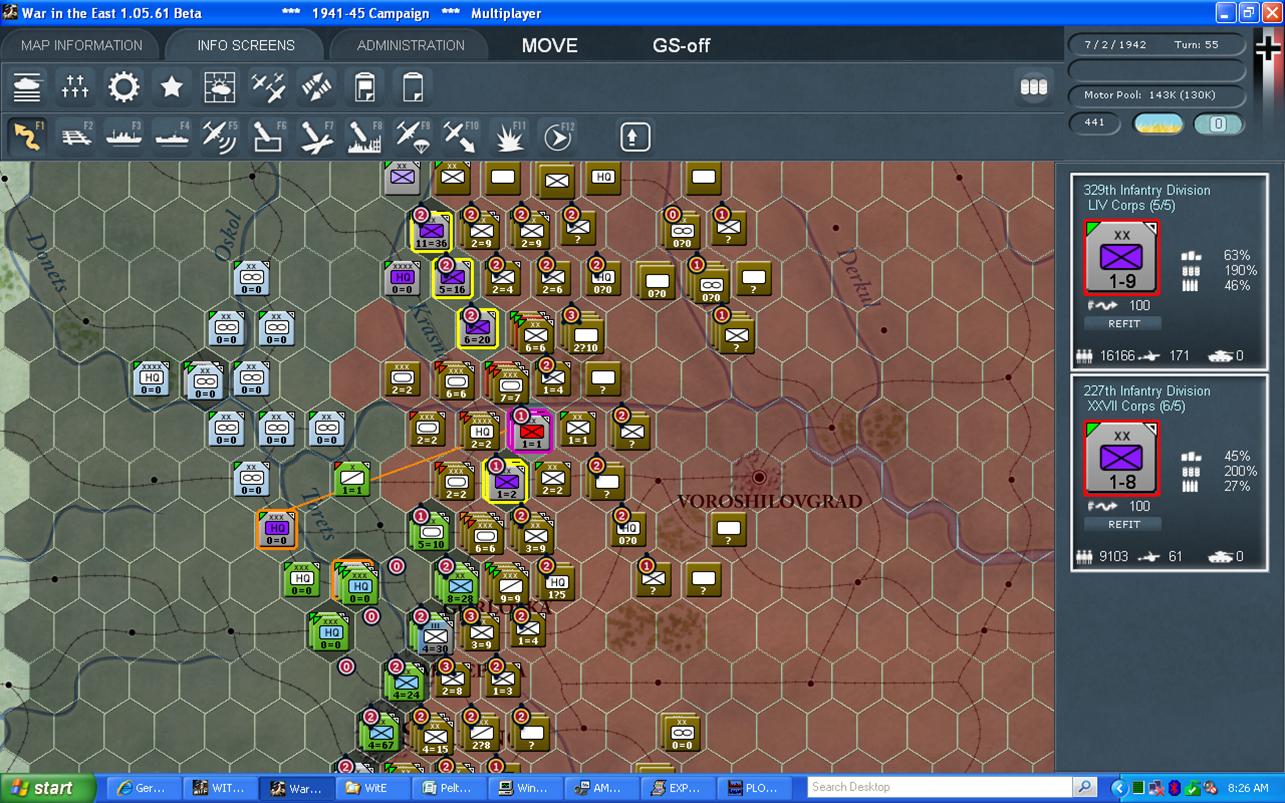Click the boxed up-arrow toolbar button
The image size is (1285, 803).
635,136
